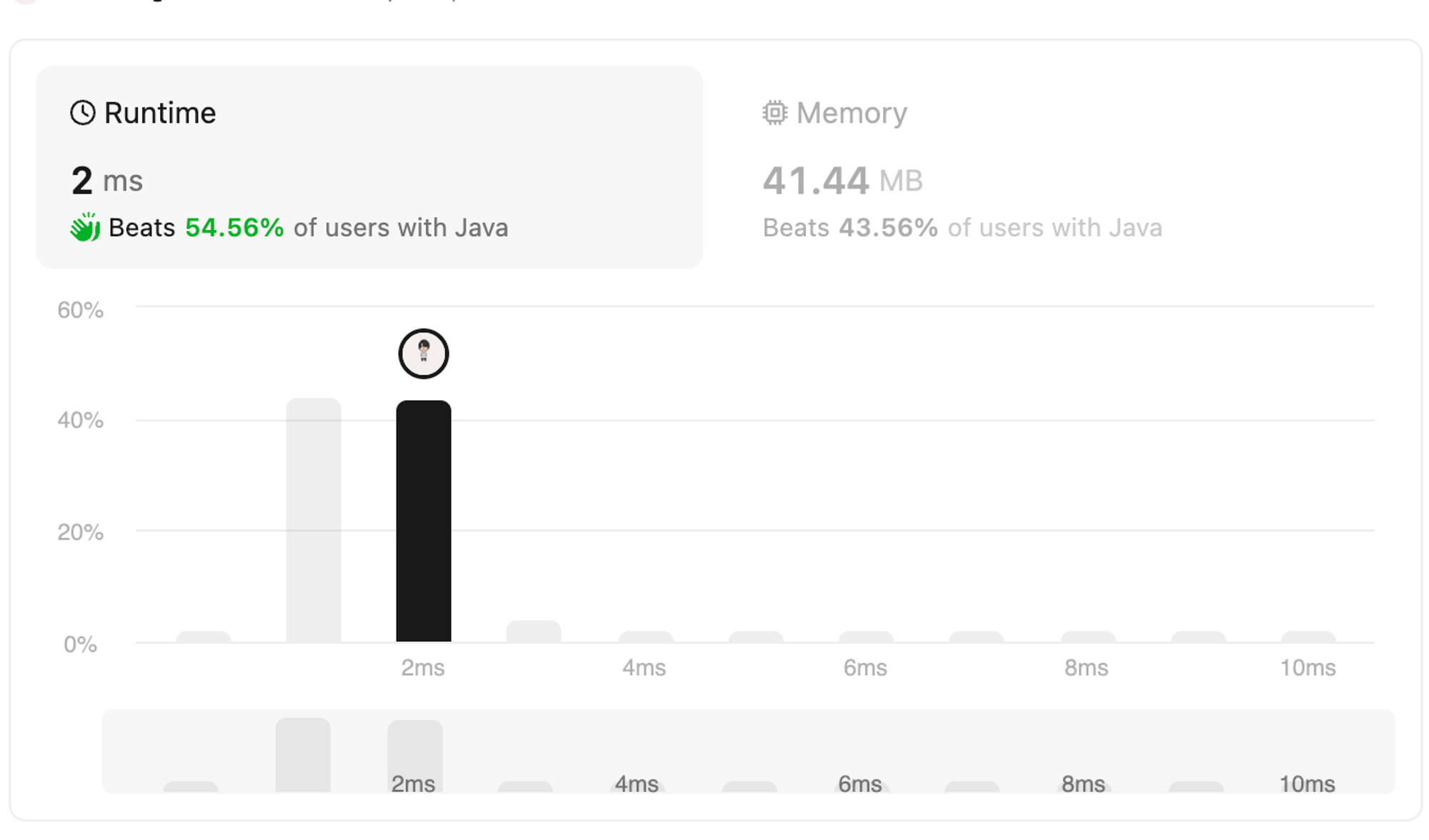1429x840 pixels.
Task: Click the chip icon beside Memory
Action: pyautogui.click(x=775, y=113)
